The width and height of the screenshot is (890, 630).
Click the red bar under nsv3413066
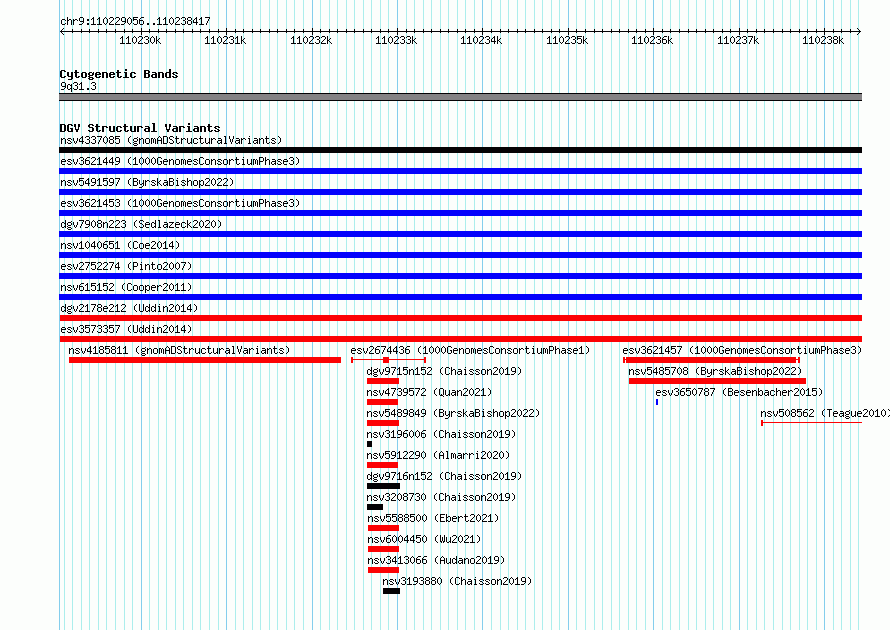(383, 570)
